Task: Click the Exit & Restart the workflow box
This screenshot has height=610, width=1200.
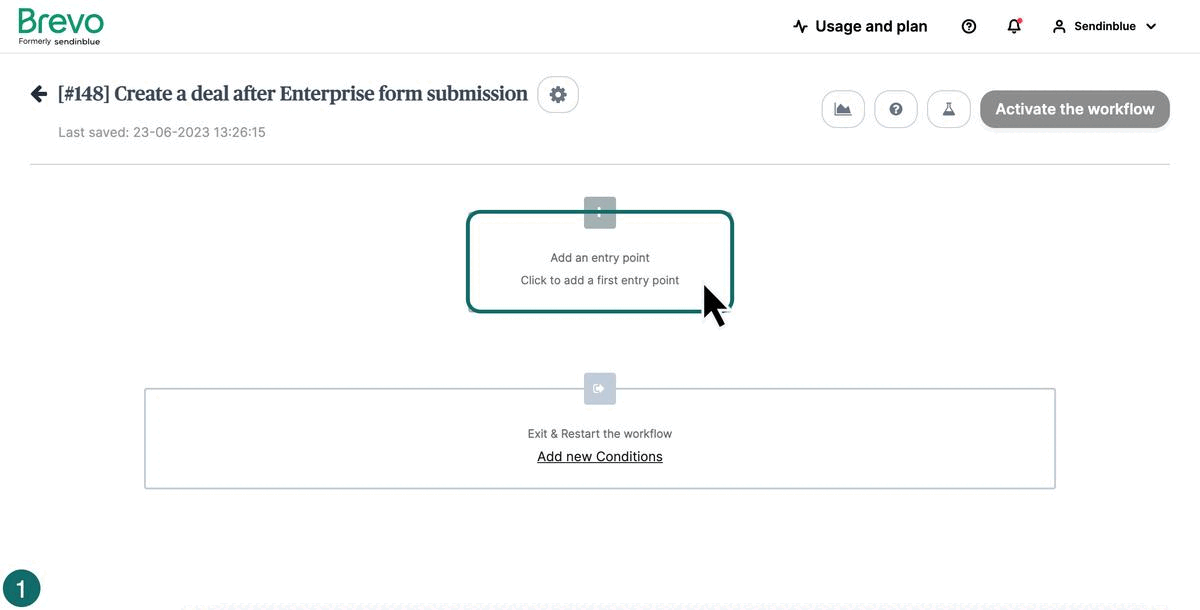Action: pos(600,434)
